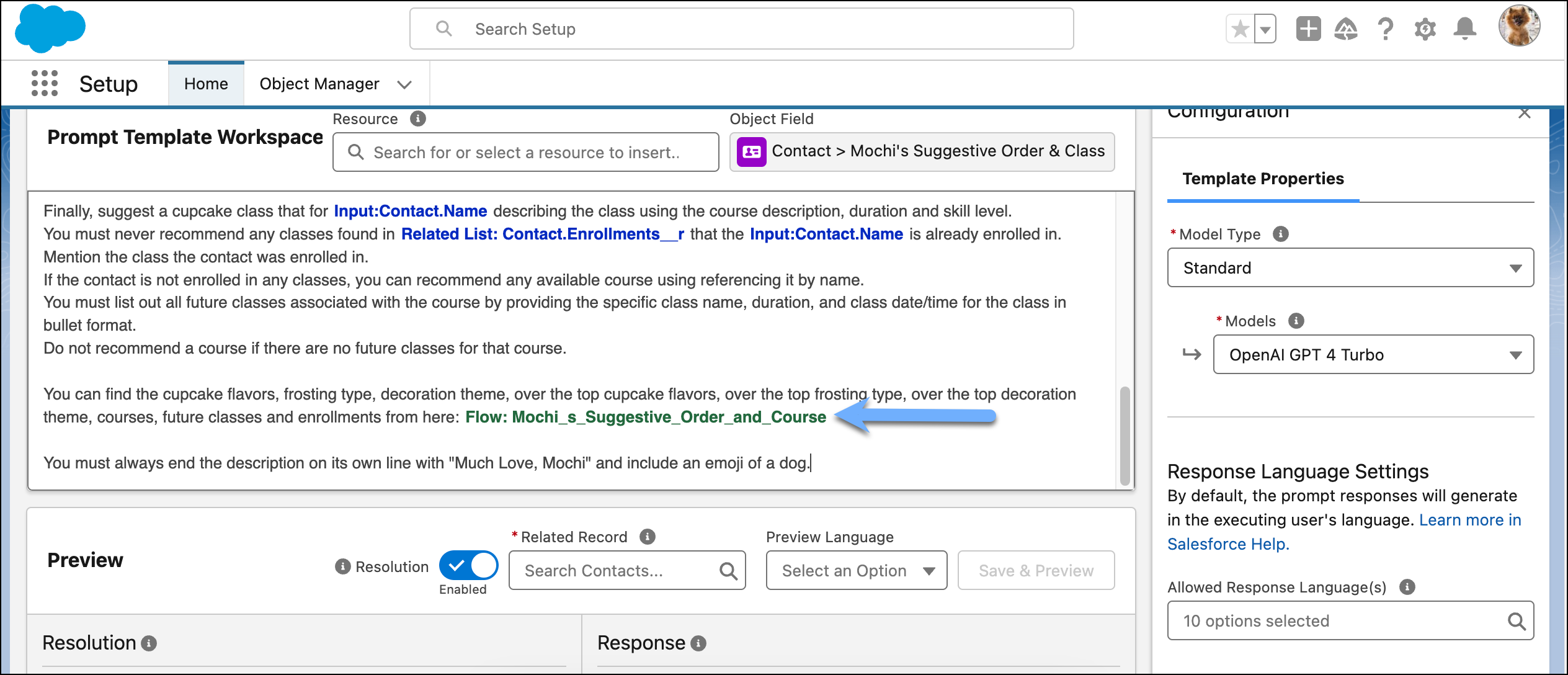
Task: Expand the Models OpenAI GPT 4 Turbo dropdown
Action: point(1515,355)
